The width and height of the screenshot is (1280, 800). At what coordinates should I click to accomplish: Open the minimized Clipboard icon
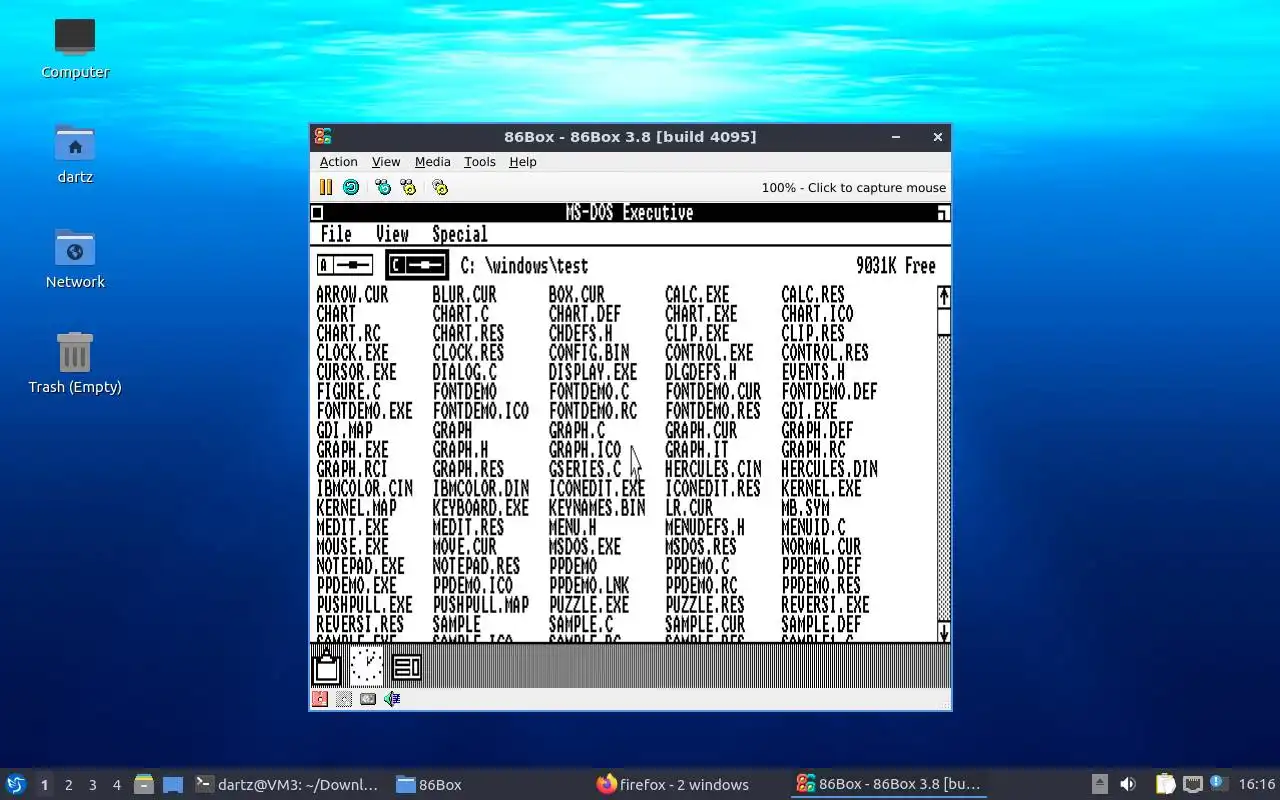[326, 666]
